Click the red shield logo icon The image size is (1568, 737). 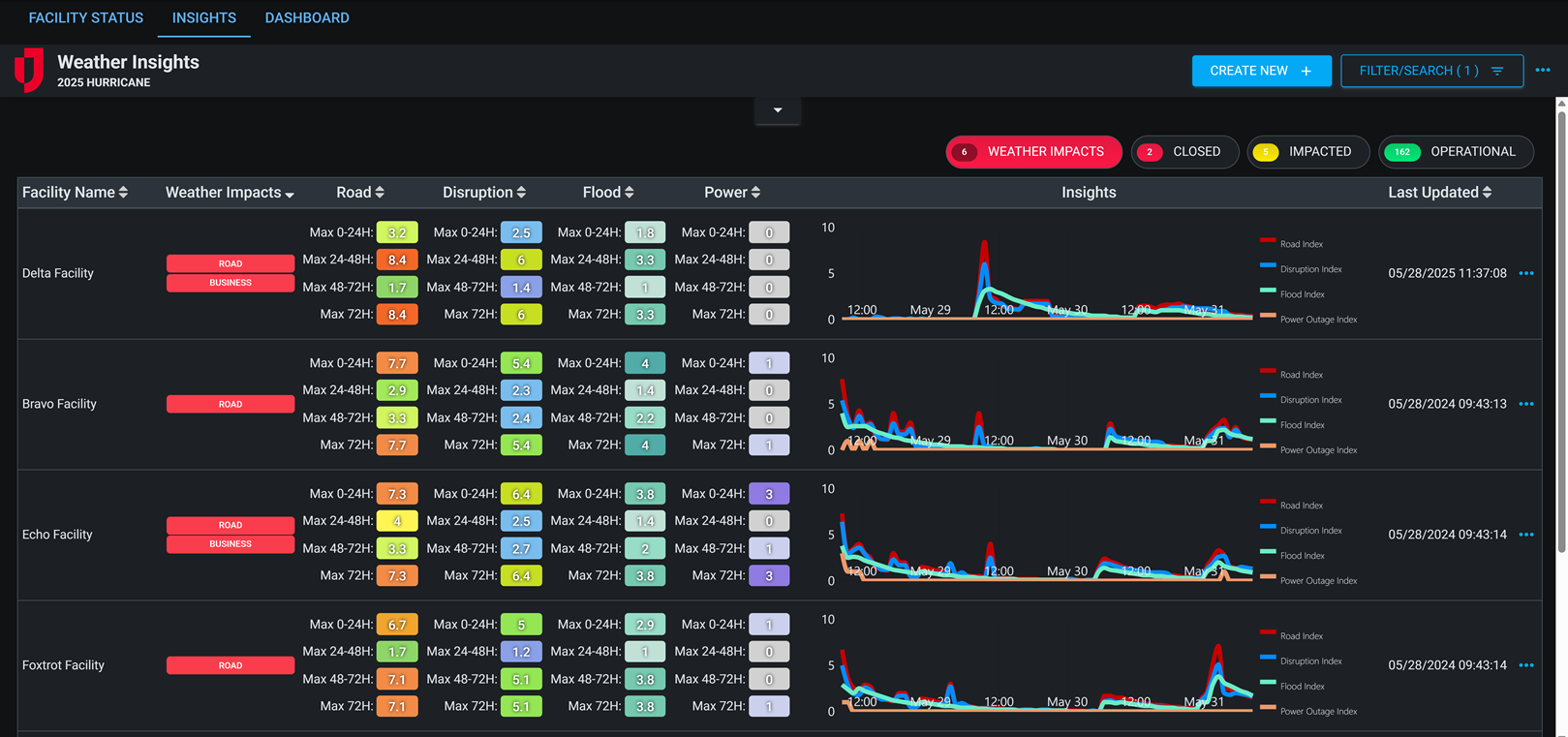pos(29,70)
